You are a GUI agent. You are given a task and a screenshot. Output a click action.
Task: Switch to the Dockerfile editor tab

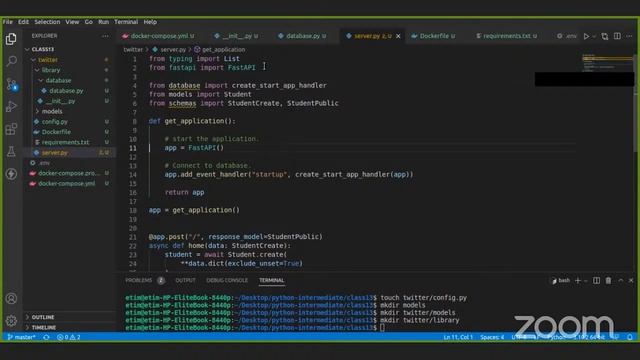click(433, 36)
